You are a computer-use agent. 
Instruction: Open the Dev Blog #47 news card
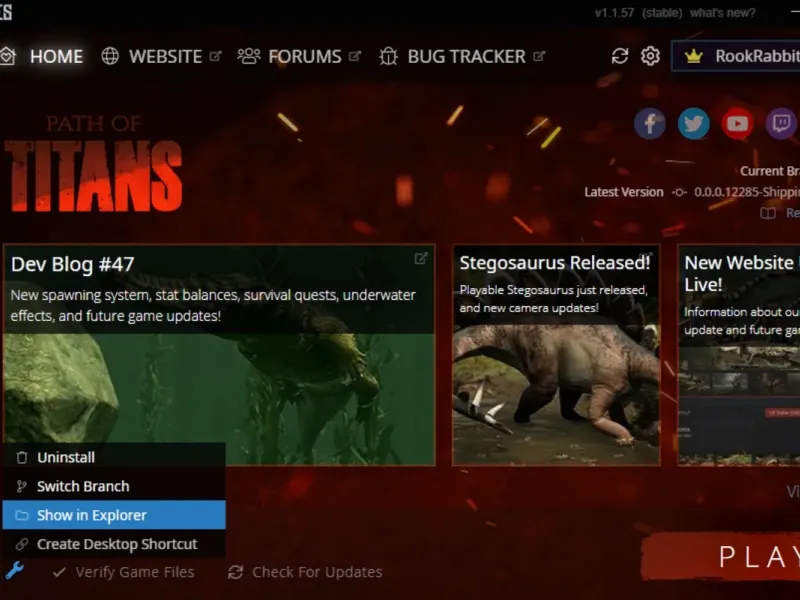click(219, 355)
